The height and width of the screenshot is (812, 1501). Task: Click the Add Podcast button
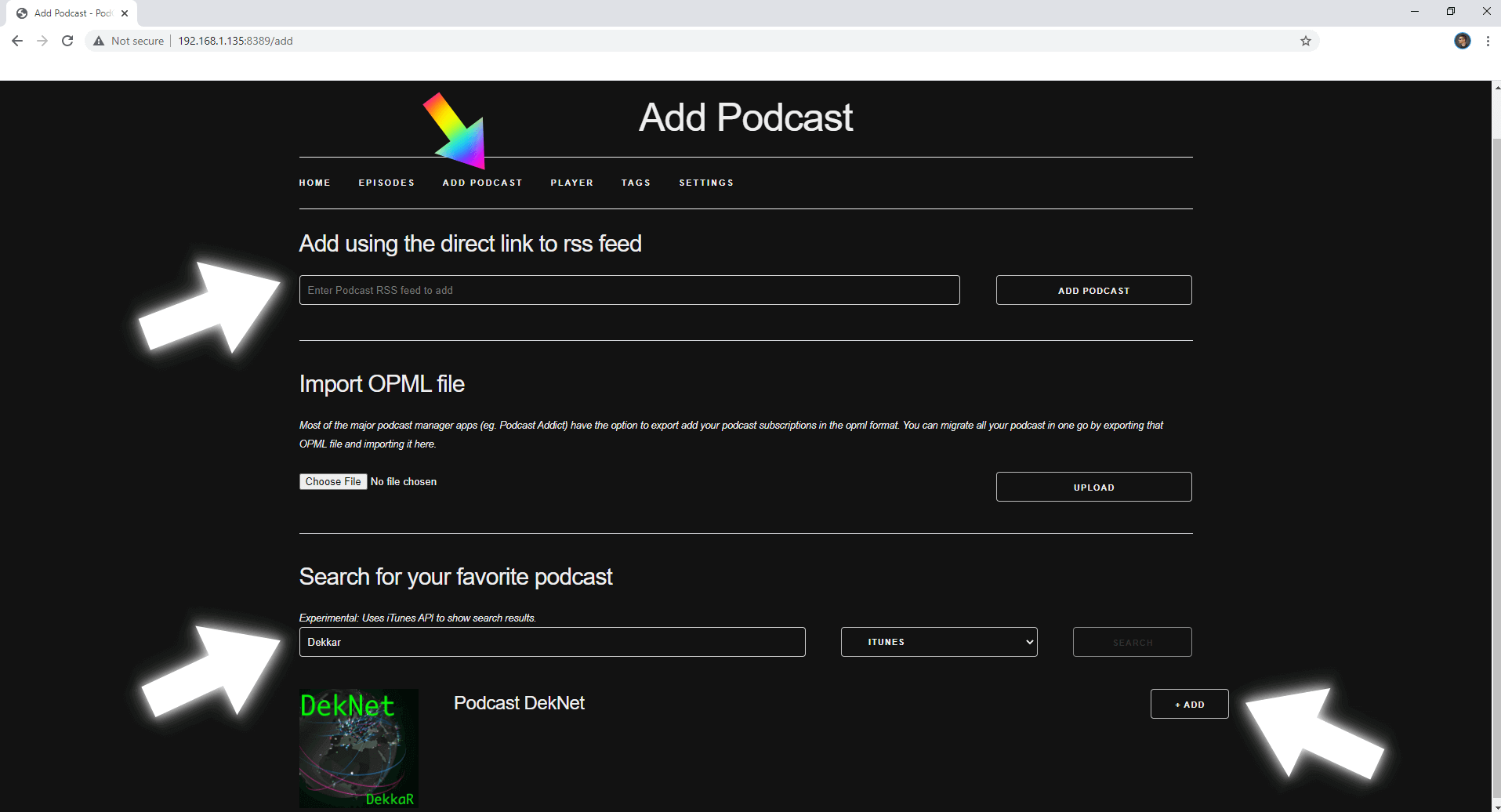coord(1093,290)
